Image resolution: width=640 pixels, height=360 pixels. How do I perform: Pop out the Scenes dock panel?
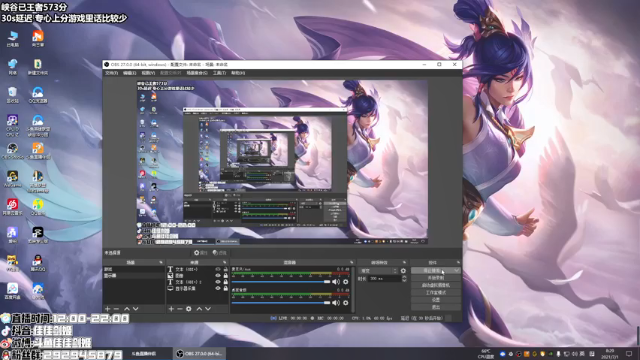pyautogui.click(x=161, y=262)
